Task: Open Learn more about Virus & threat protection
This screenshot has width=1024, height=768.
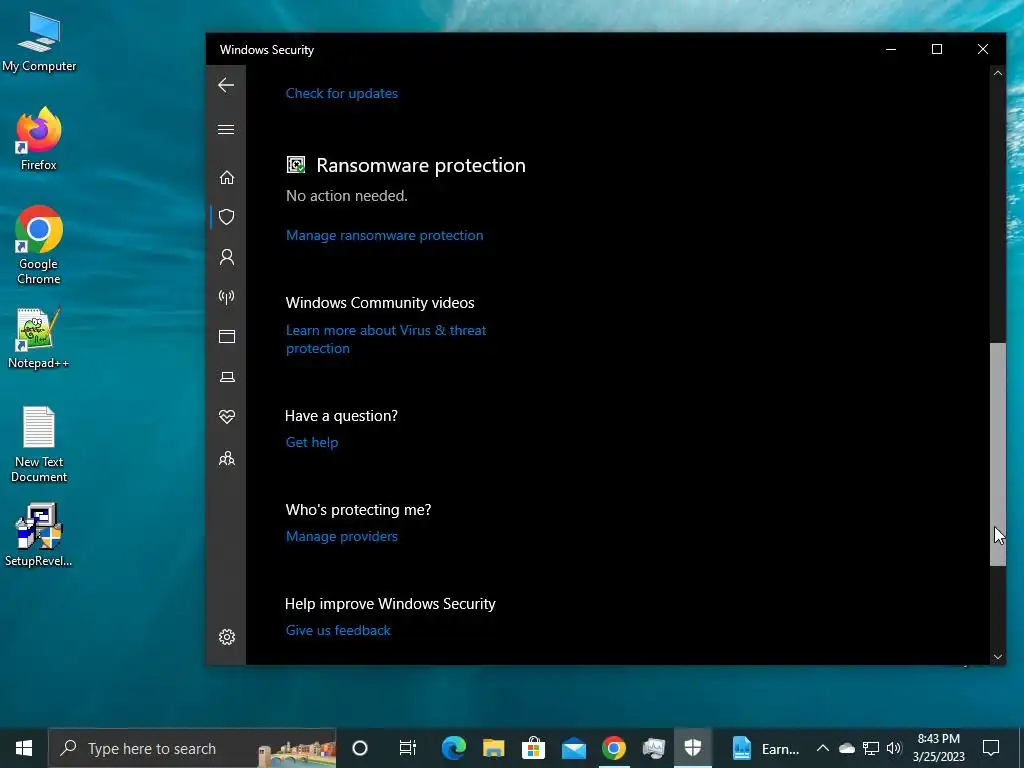Action: [386, 339]
